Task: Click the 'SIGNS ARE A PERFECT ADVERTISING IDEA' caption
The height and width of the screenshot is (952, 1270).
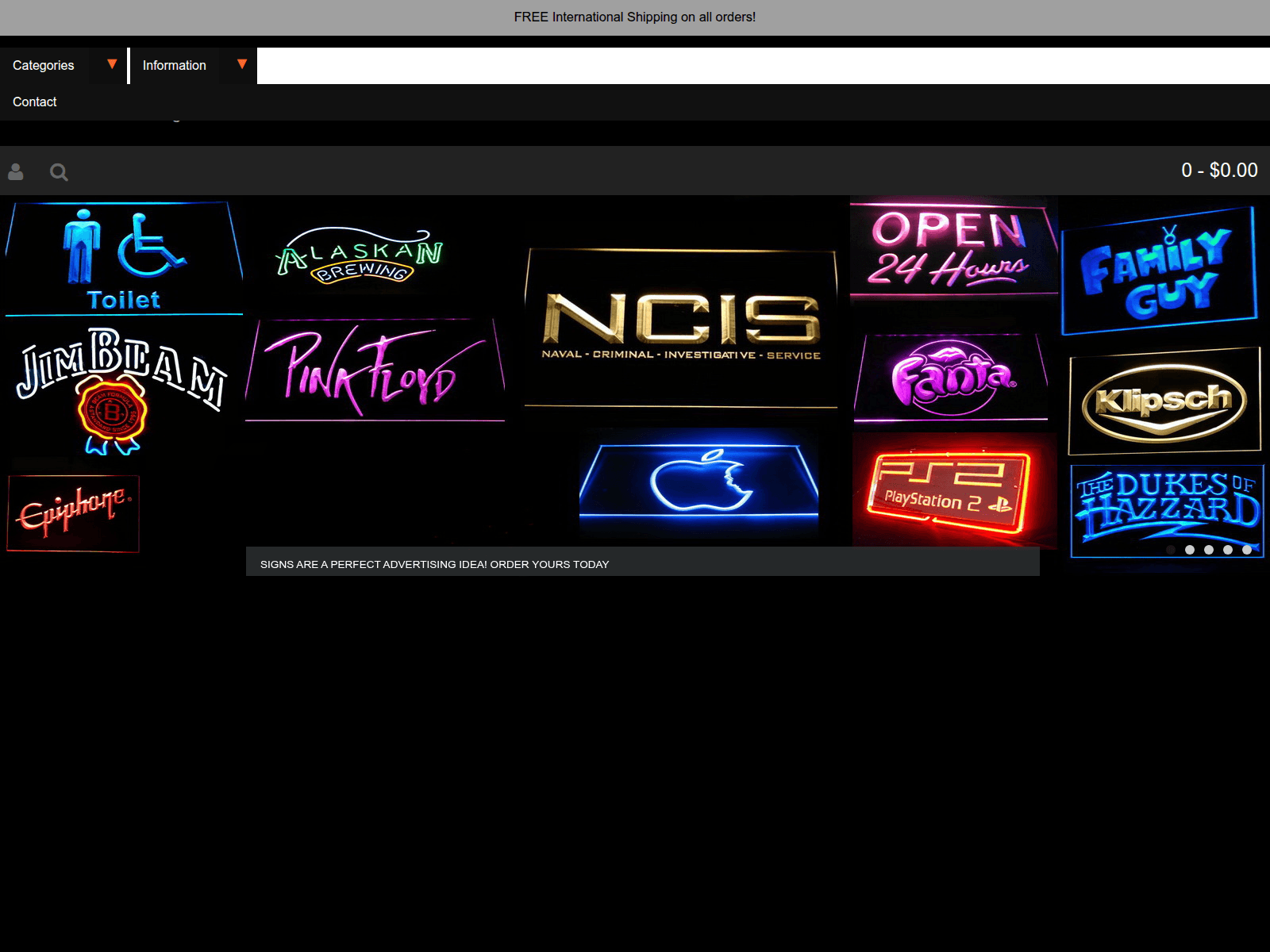Action: coord(434,564)
